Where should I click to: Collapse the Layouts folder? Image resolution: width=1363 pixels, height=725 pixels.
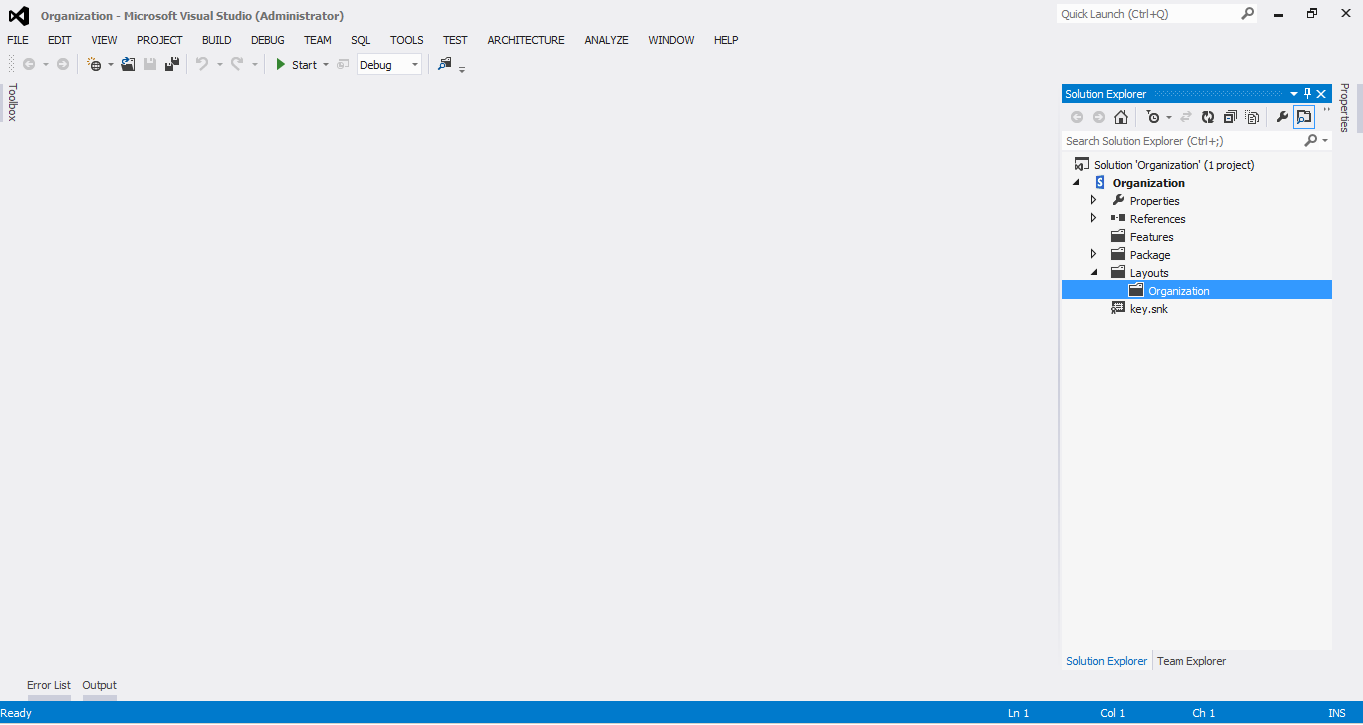[1093, 271]
